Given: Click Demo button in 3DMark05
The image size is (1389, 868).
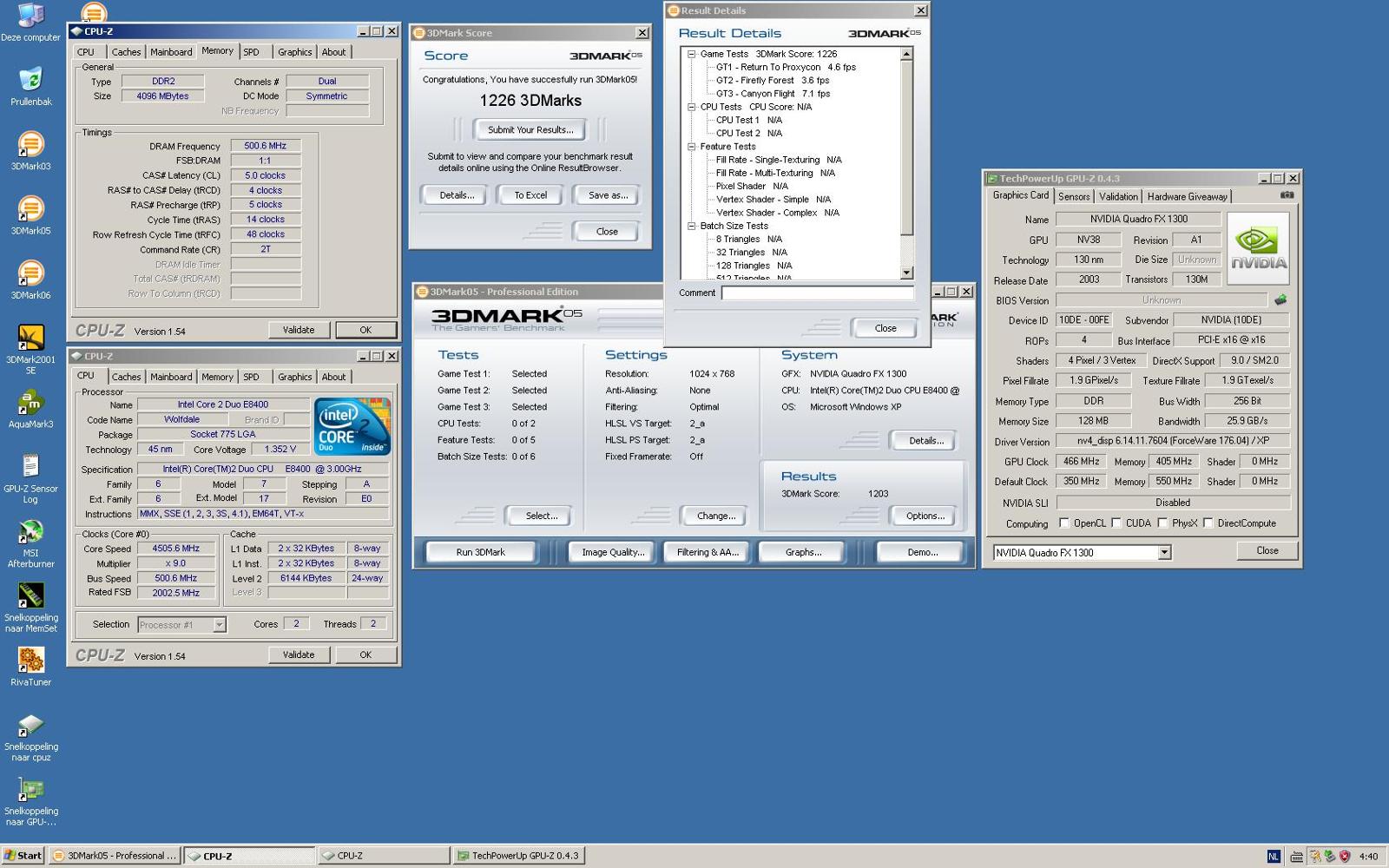Looking at the screenshot, I should click(921, 552).
